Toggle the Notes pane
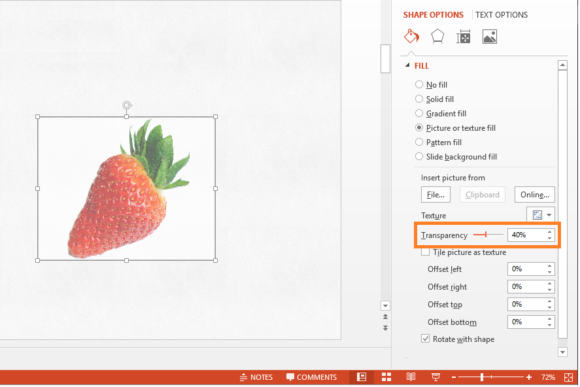The height and width of the screenshot is (387, 580). coord(256,377)
